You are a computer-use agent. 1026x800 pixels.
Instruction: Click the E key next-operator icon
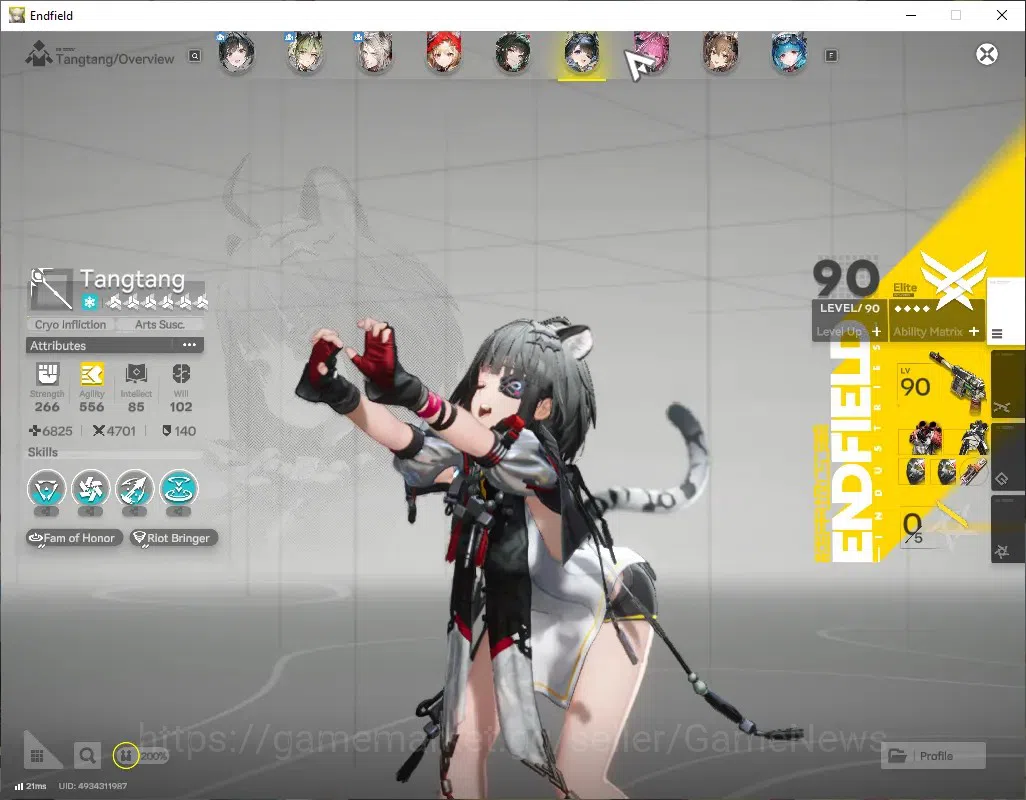pos(831,56)
